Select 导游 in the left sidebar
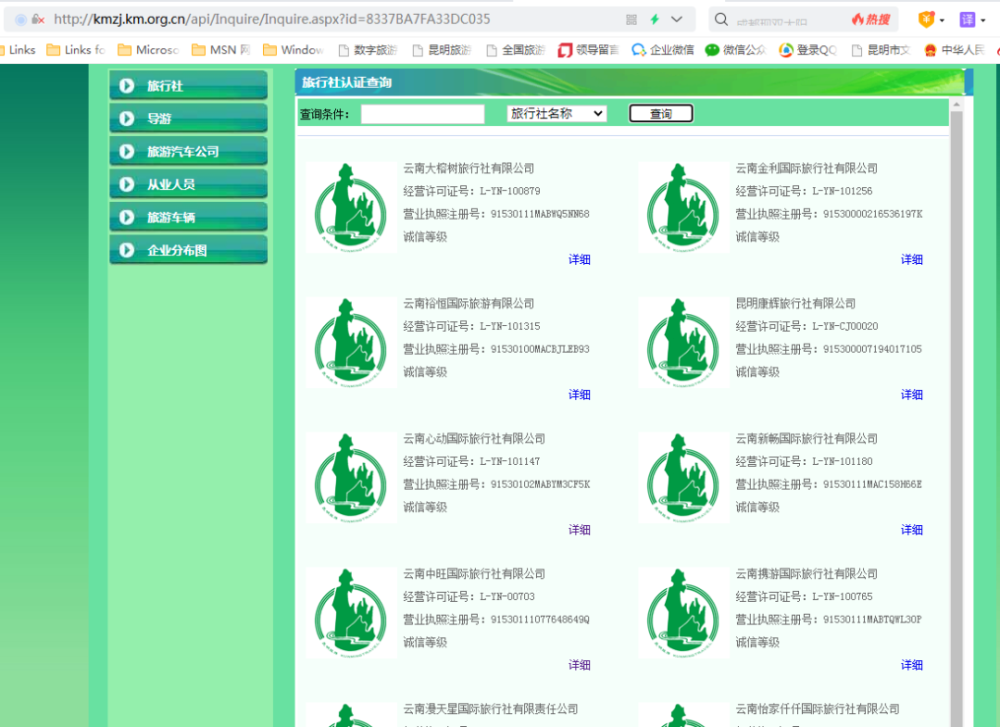Image resolution: width=1000 pixels, height=727 pixels. pyautogui.click(x=188, y=119)
